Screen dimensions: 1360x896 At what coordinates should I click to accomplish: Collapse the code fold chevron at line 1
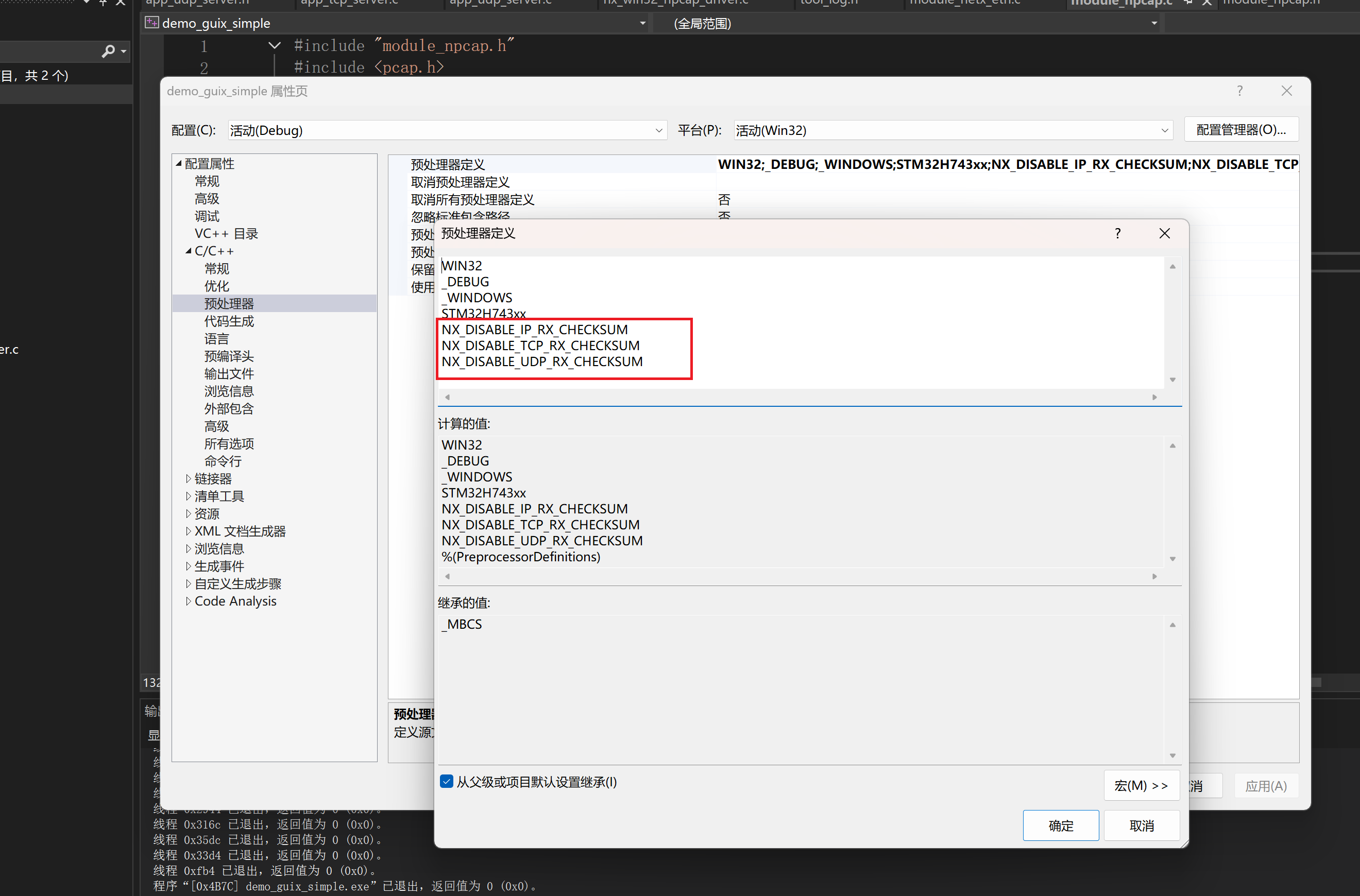(275, 45)
